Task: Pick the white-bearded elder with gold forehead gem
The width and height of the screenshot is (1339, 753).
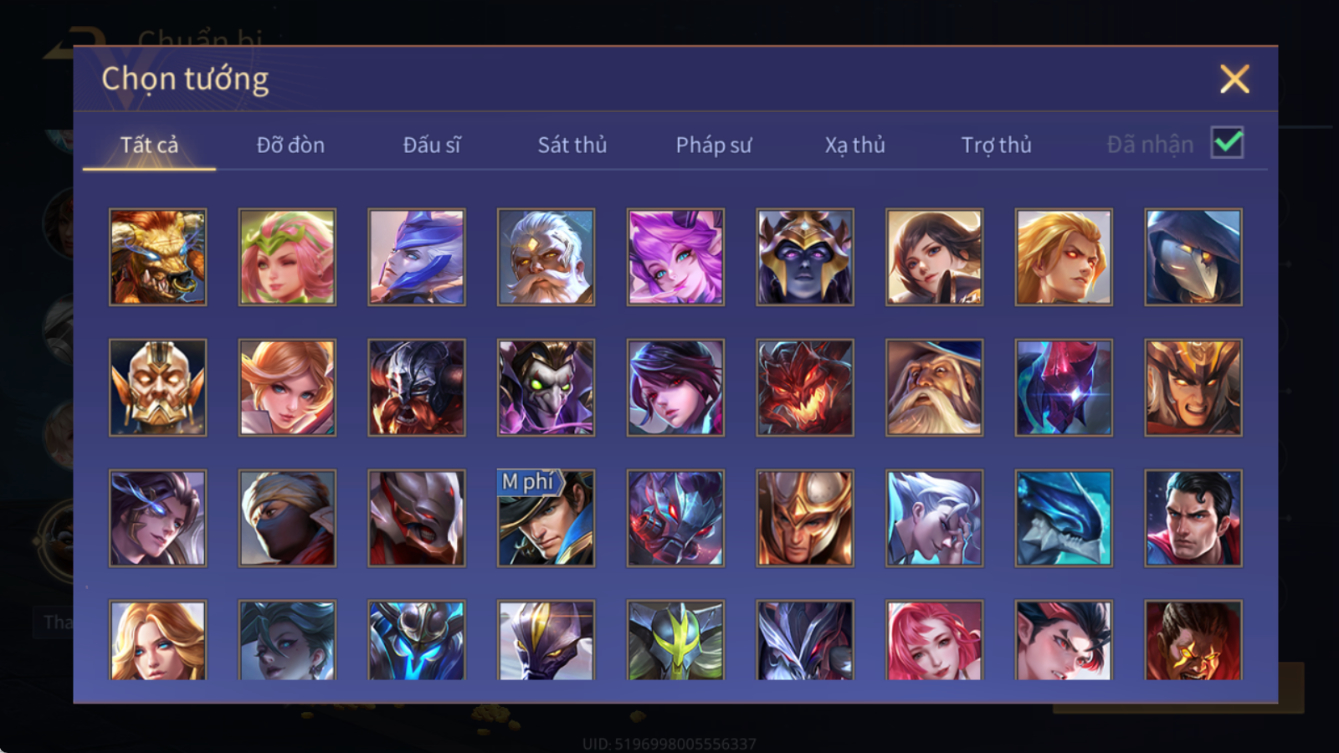Action: click(x=546, y=257)
